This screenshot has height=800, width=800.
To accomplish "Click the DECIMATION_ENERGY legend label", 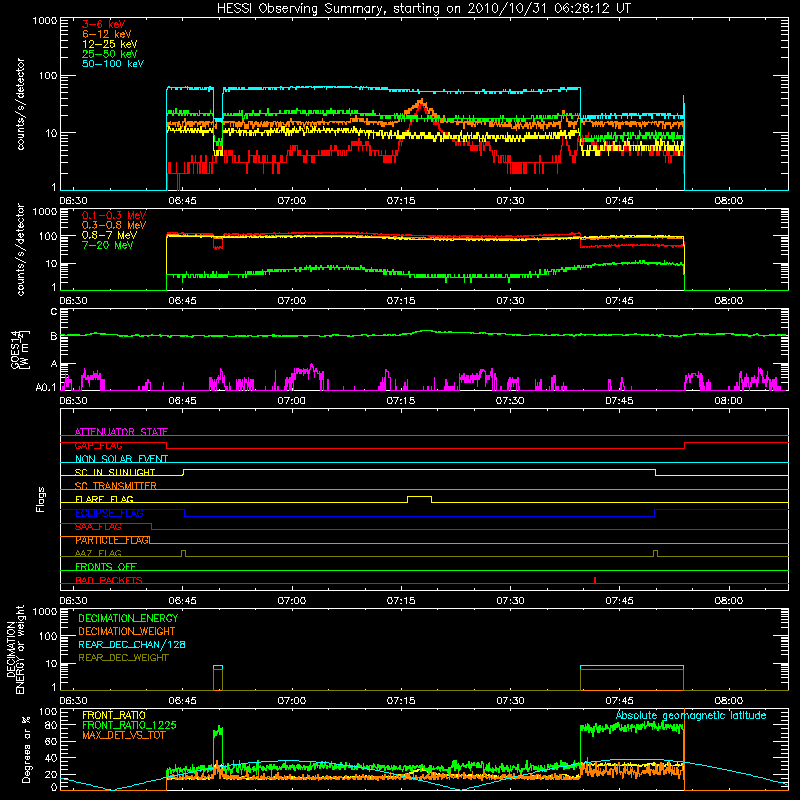I will point(128,618).
